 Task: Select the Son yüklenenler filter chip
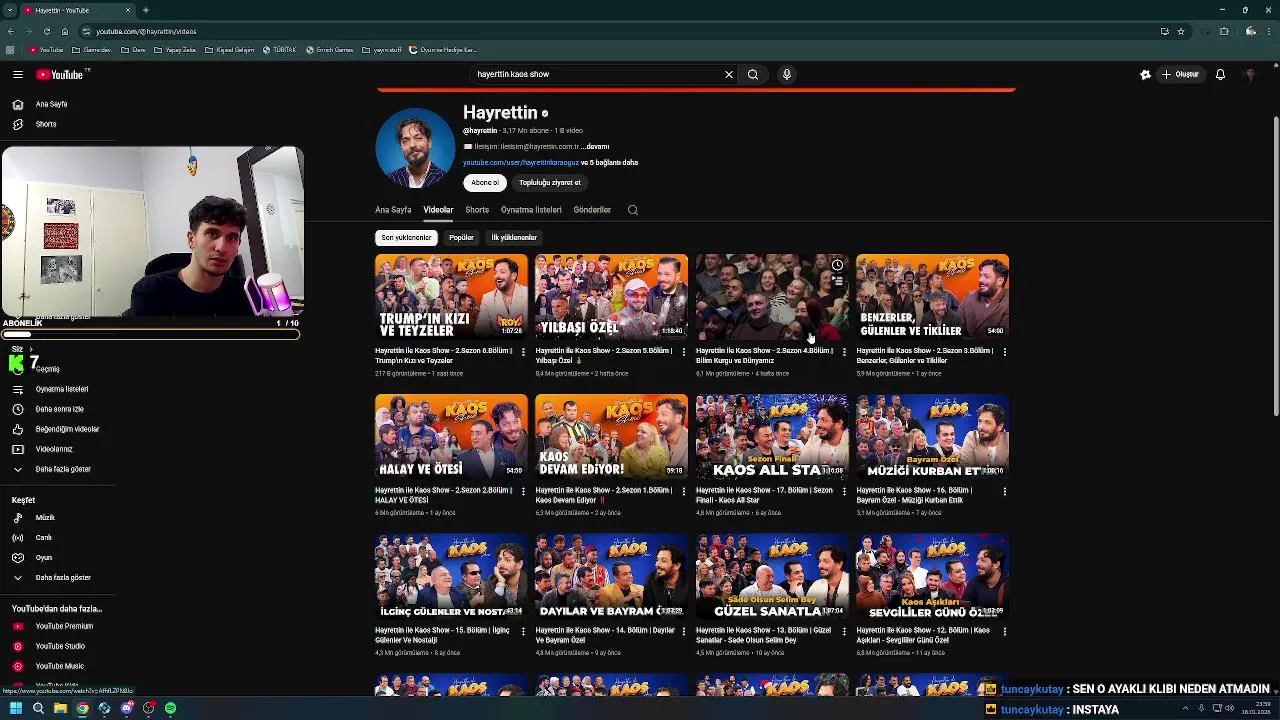(x=406, y=238)
